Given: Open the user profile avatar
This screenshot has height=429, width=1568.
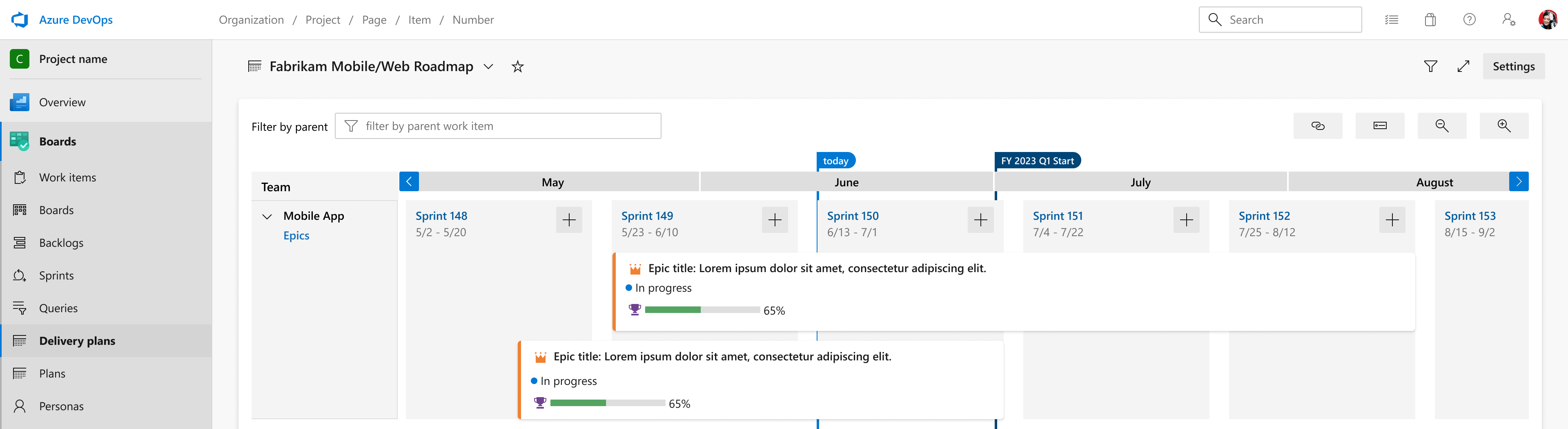Looking at the screenshot, I should coord(1547,20).
